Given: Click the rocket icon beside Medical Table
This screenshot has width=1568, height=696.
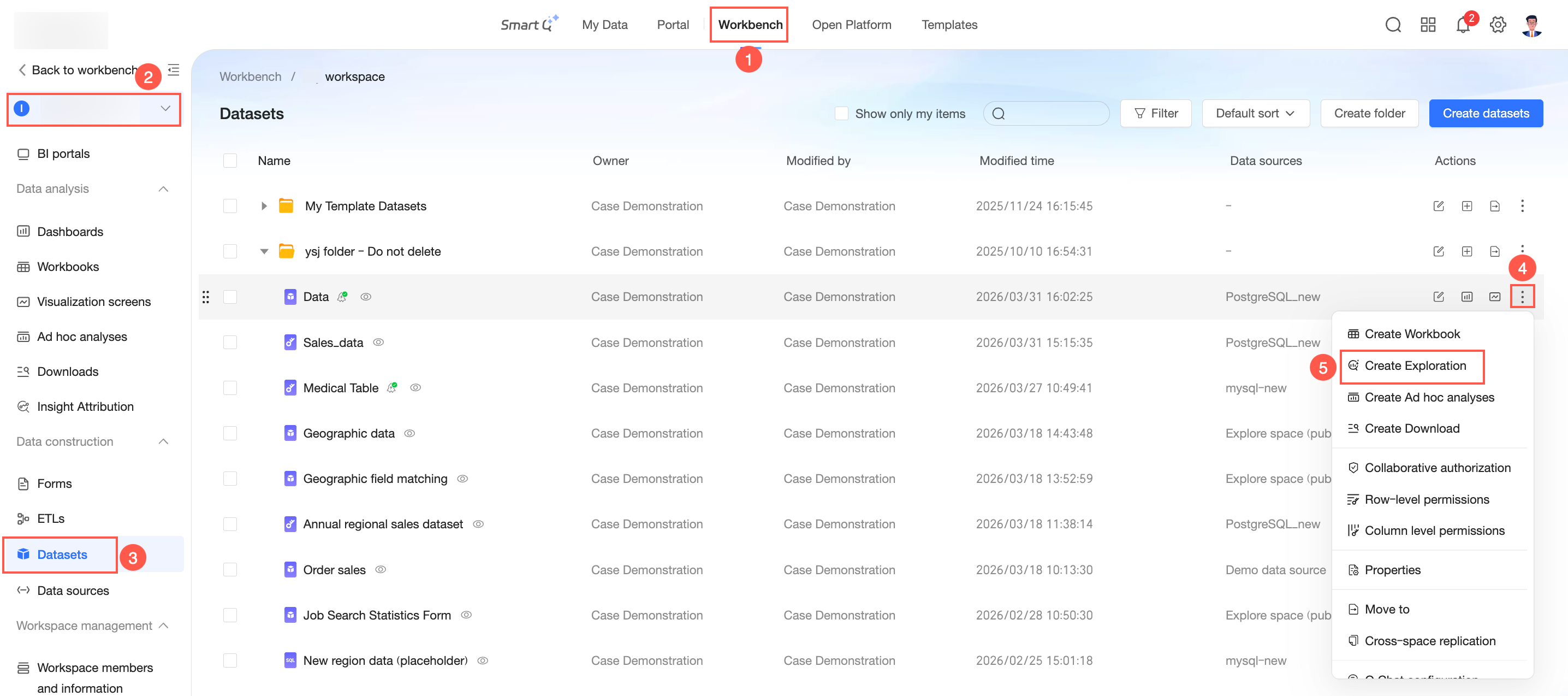Looking at the screenshot, I should [x=393, y=387].
